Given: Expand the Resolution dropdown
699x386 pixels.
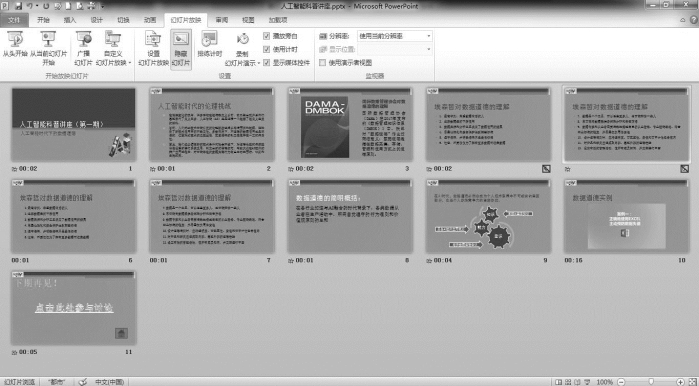Looking at the screenshot, I should click(x=429, y=36).
